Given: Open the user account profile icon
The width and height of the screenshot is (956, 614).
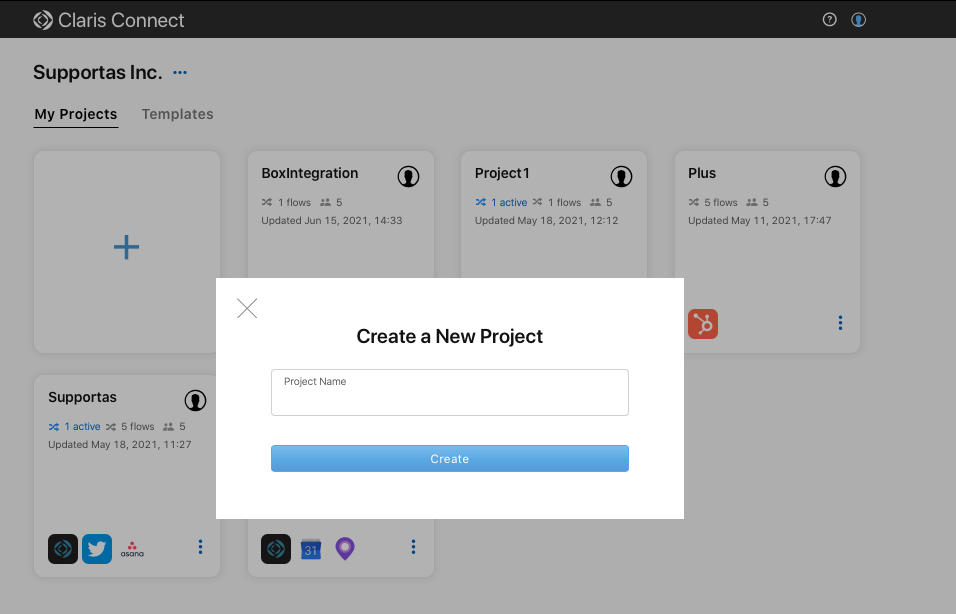Looking at the screenshot, I should pyautogui.click(x=858, y=19).
